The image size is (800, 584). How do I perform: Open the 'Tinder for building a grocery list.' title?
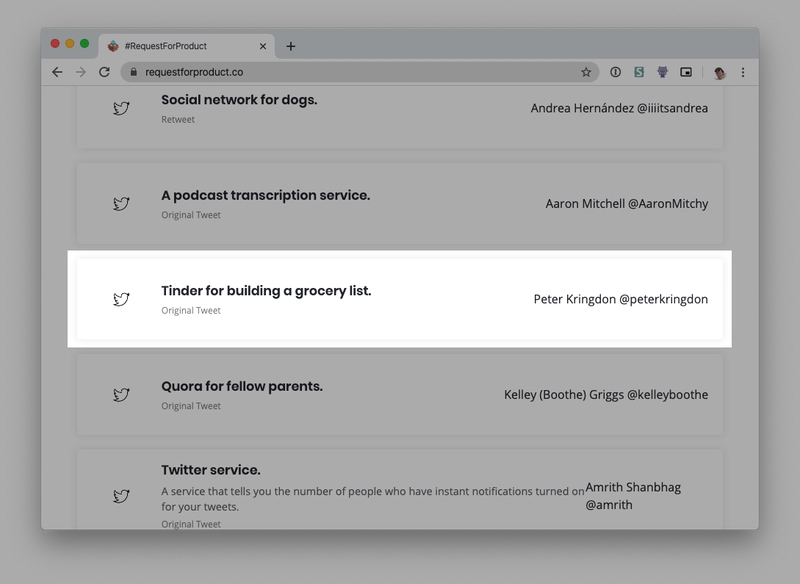coord(266,291)
